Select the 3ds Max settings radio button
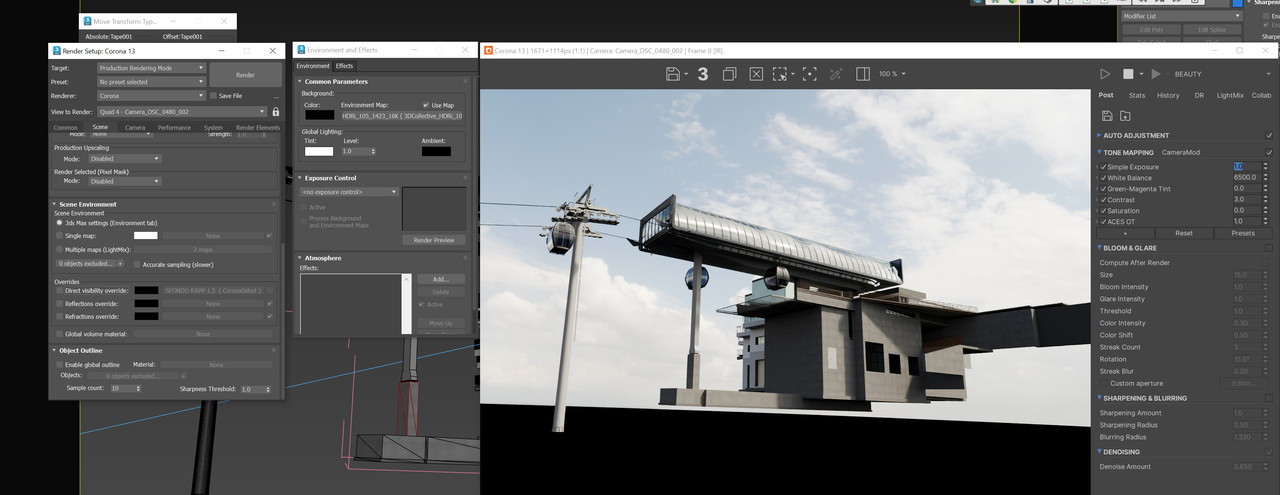Screen dimensions: 1280x495 pyautogui.click(x=58, y=222)
